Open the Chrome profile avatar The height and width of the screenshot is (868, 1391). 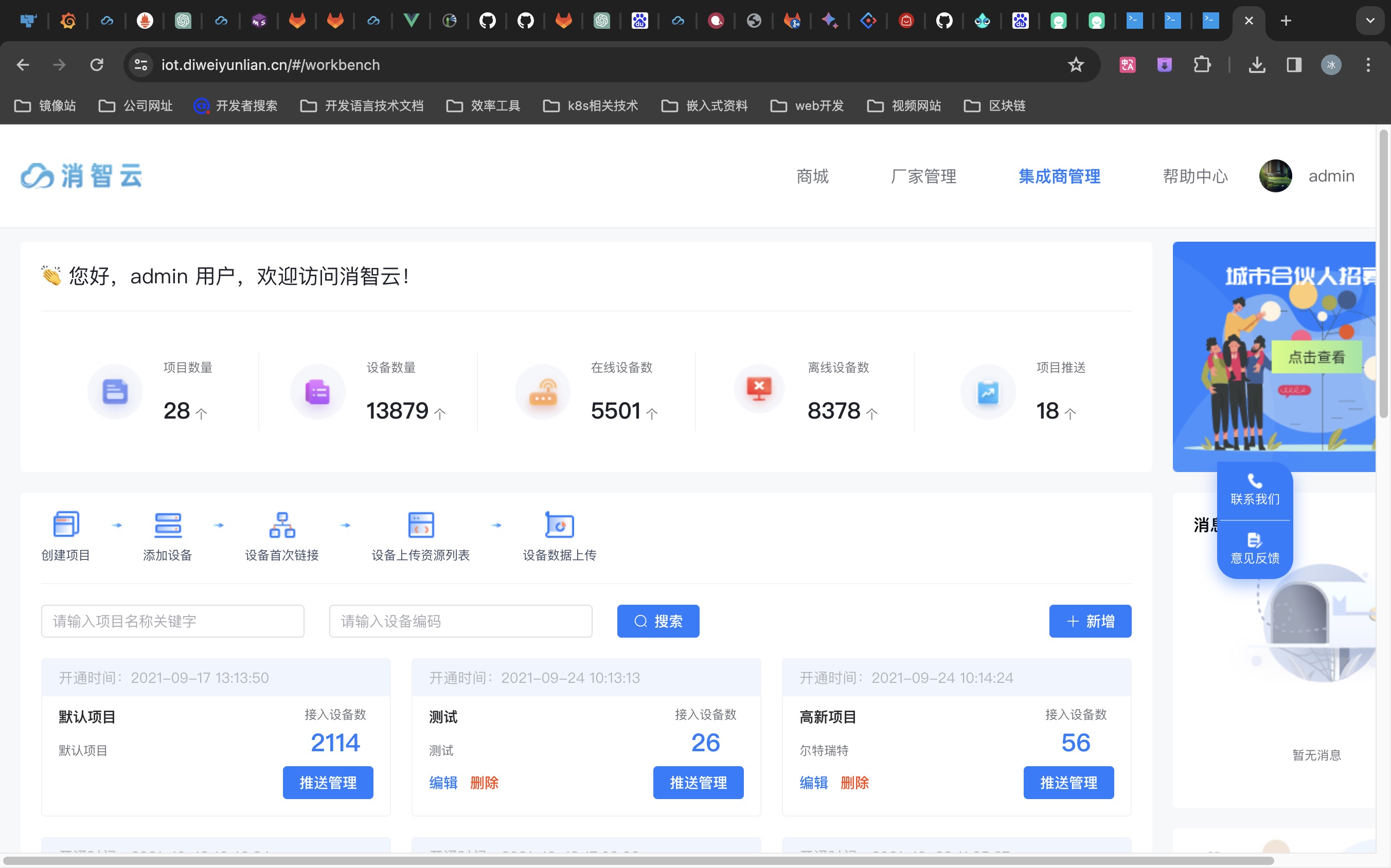pos(1331,65)
